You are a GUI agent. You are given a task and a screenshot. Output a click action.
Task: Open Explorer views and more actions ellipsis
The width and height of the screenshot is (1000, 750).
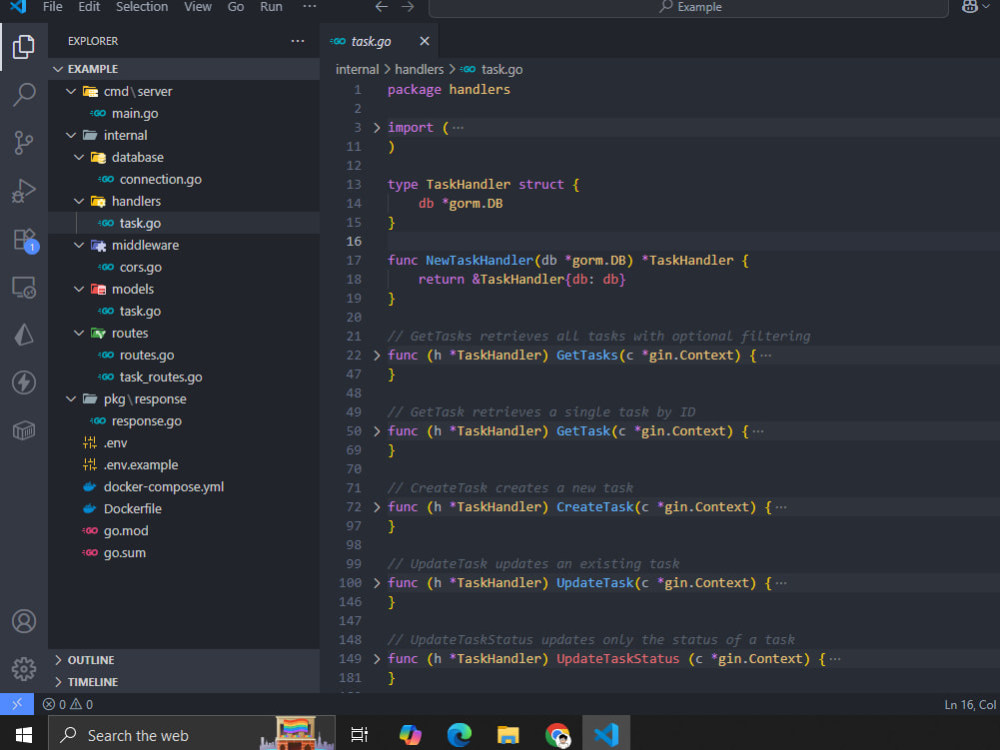coord(297,41)
